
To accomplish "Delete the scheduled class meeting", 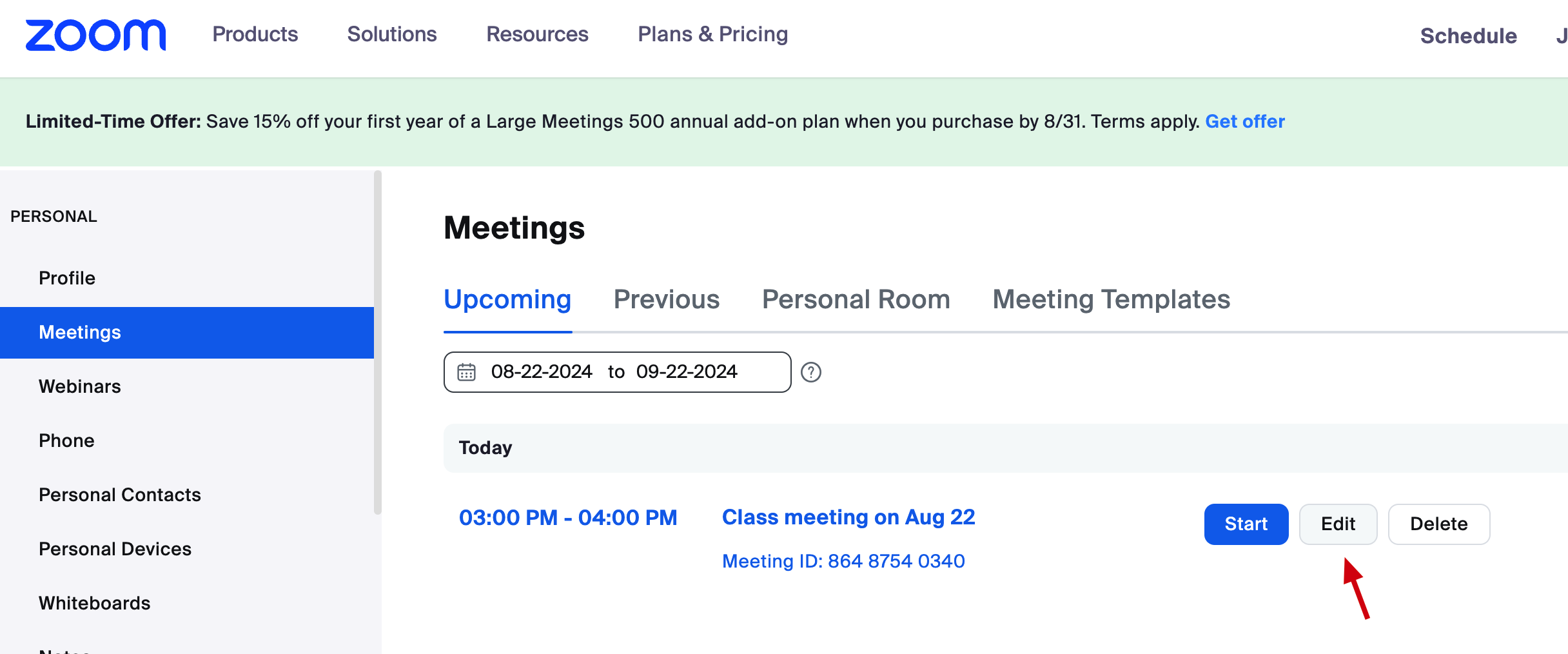I will [1439, 524].
